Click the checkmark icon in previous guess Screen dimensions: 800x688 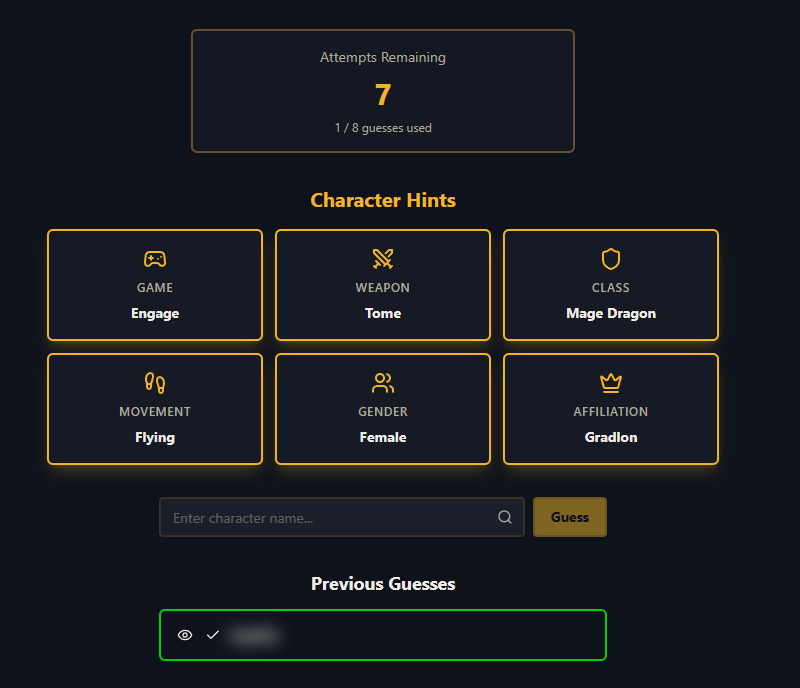pos(212,635)
